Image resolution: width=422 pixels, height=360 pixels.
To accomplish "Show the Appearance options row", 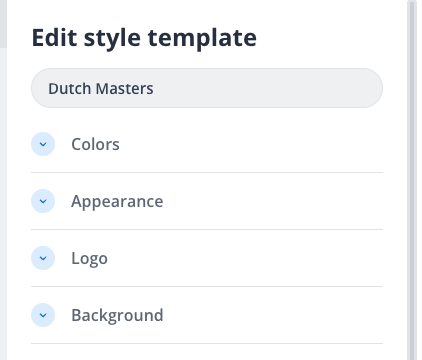I will [x=207, y=201].
